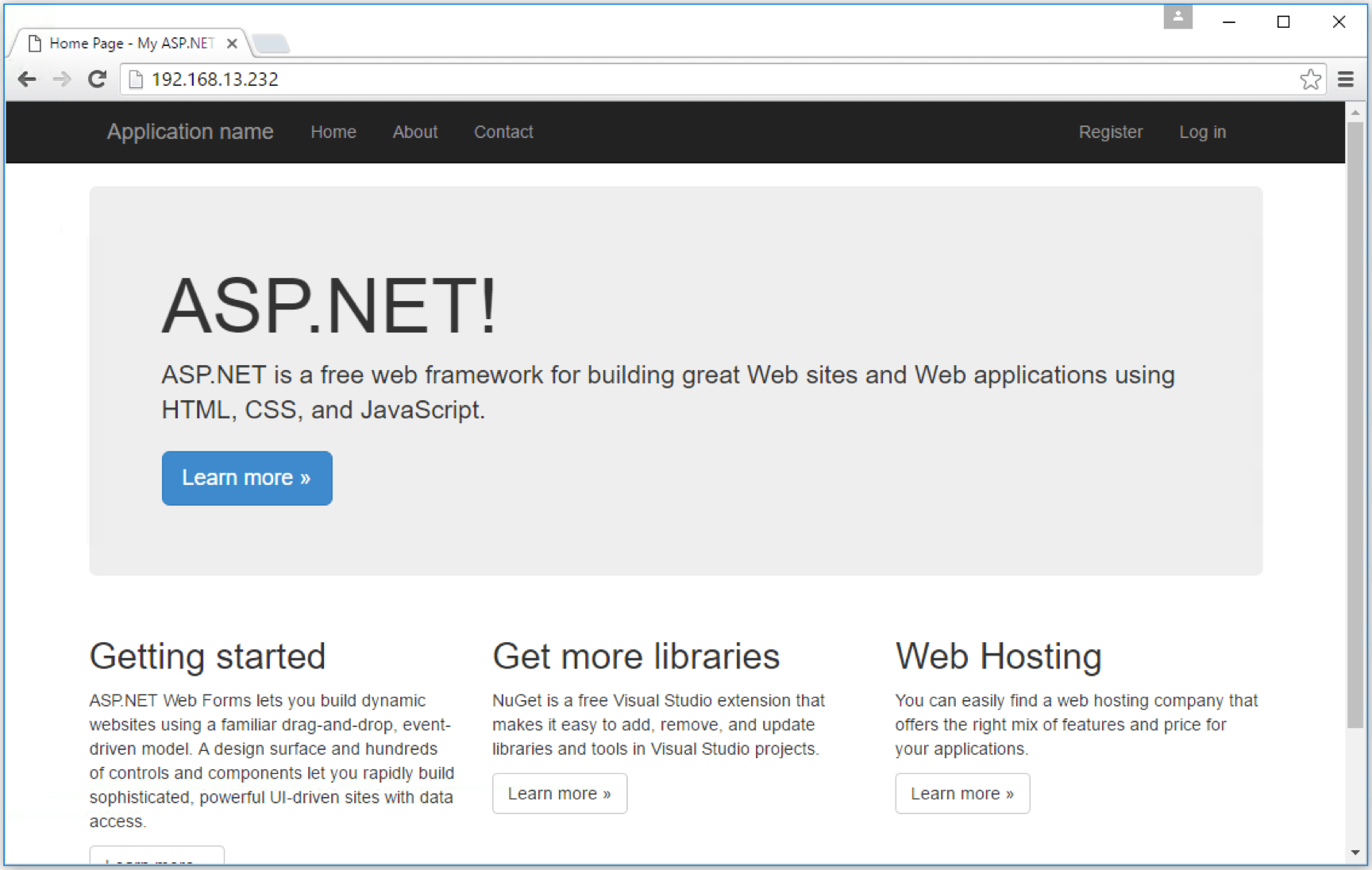The image size is (1372, 870).
Task: Click the page icon in the address bar
Action: [136, 79]
